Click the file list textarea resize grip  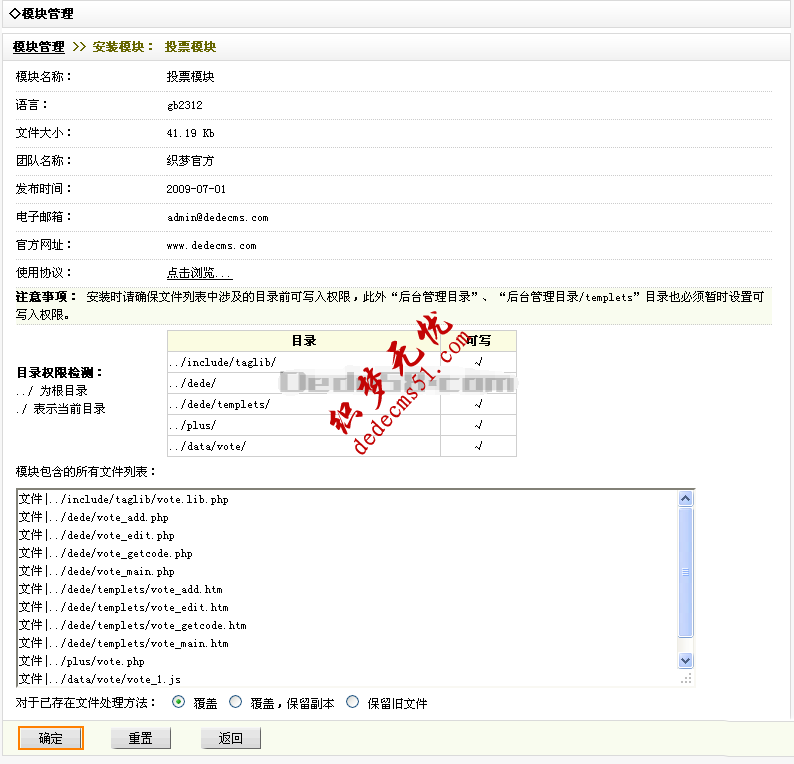point(686,678)
